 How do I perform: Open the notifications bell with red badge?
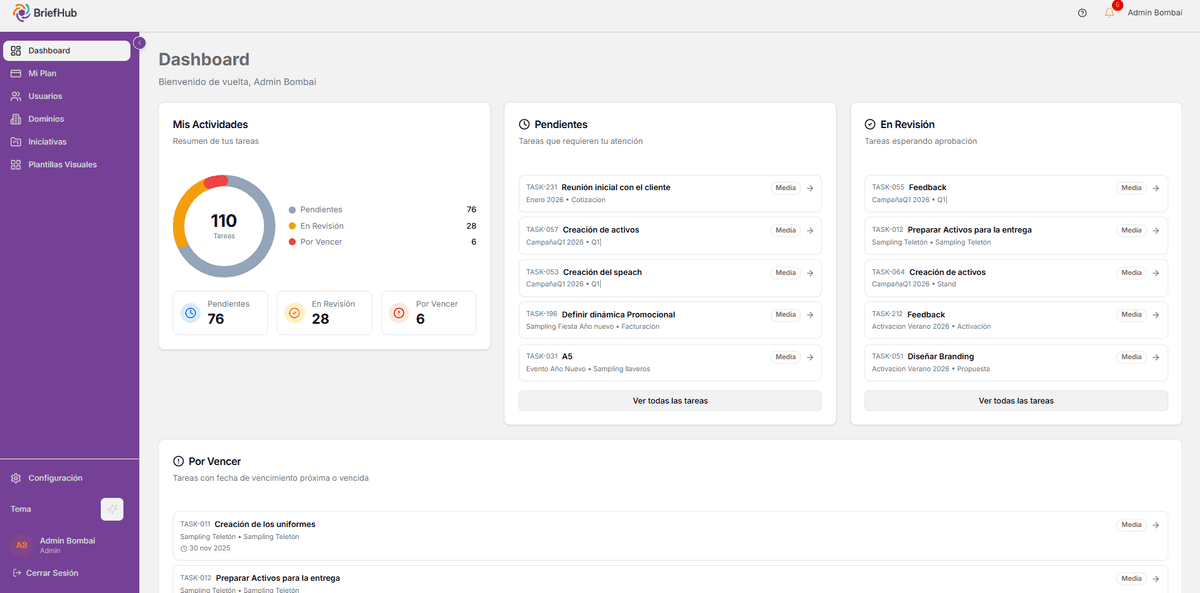[x=1108, y=12]
